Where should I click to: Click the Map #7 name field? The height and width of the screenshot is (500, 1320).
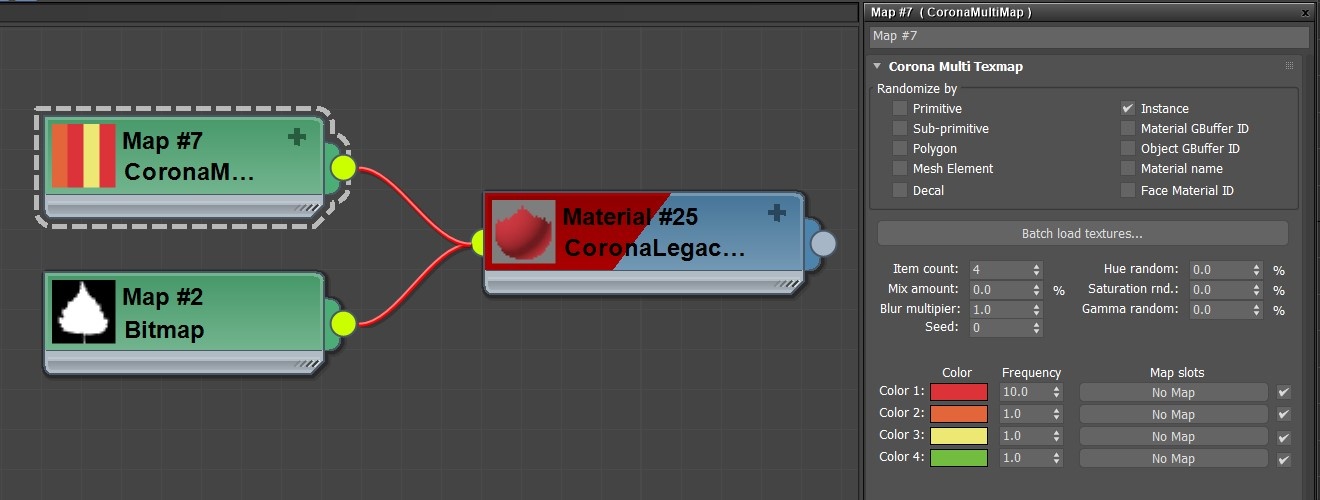click(1088, 36)
